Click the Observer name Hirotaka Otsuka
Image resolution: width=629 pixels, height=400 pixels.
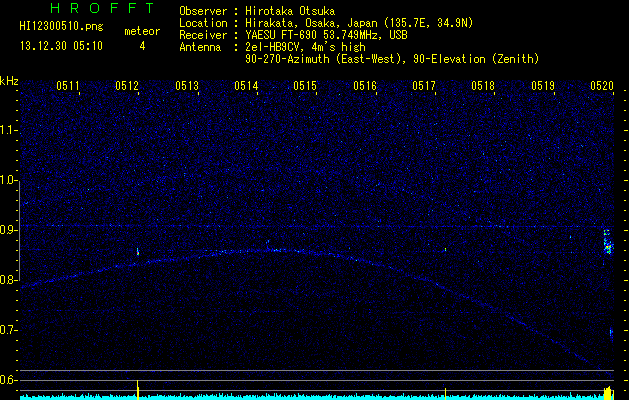tap(290, 11)
